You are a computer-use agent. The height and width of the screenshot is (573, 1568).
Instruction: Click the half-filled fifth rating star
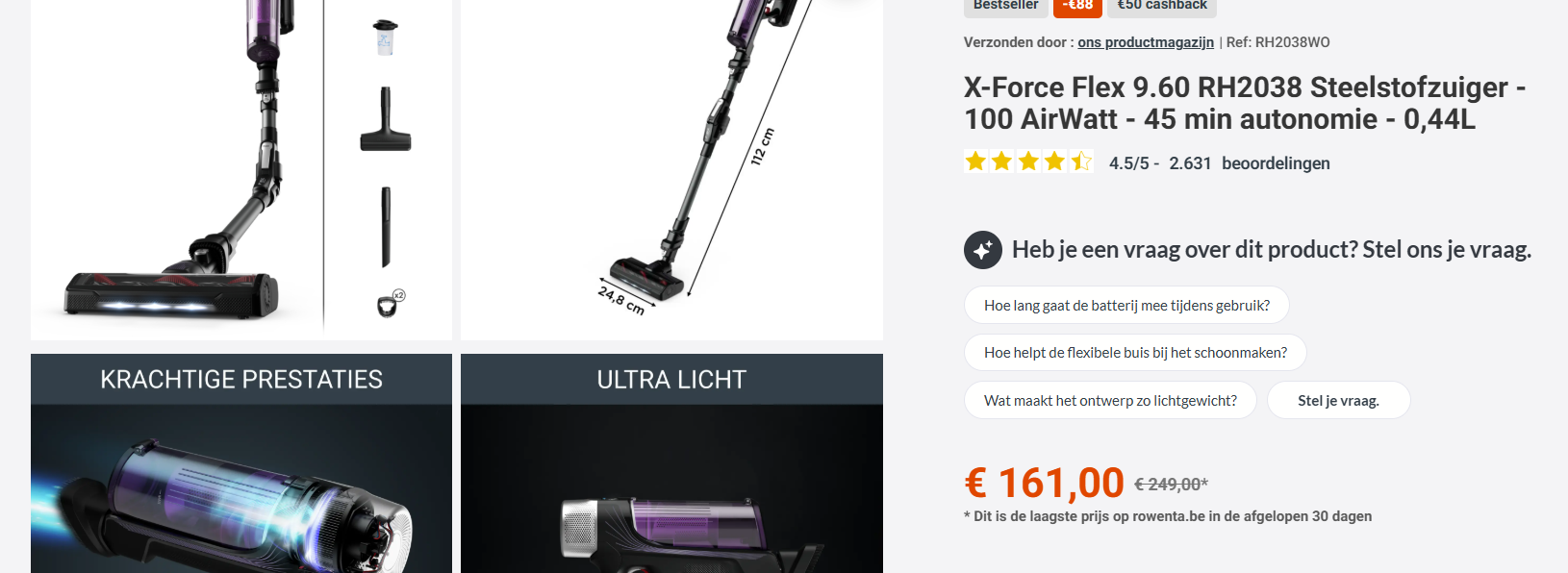1081,162
